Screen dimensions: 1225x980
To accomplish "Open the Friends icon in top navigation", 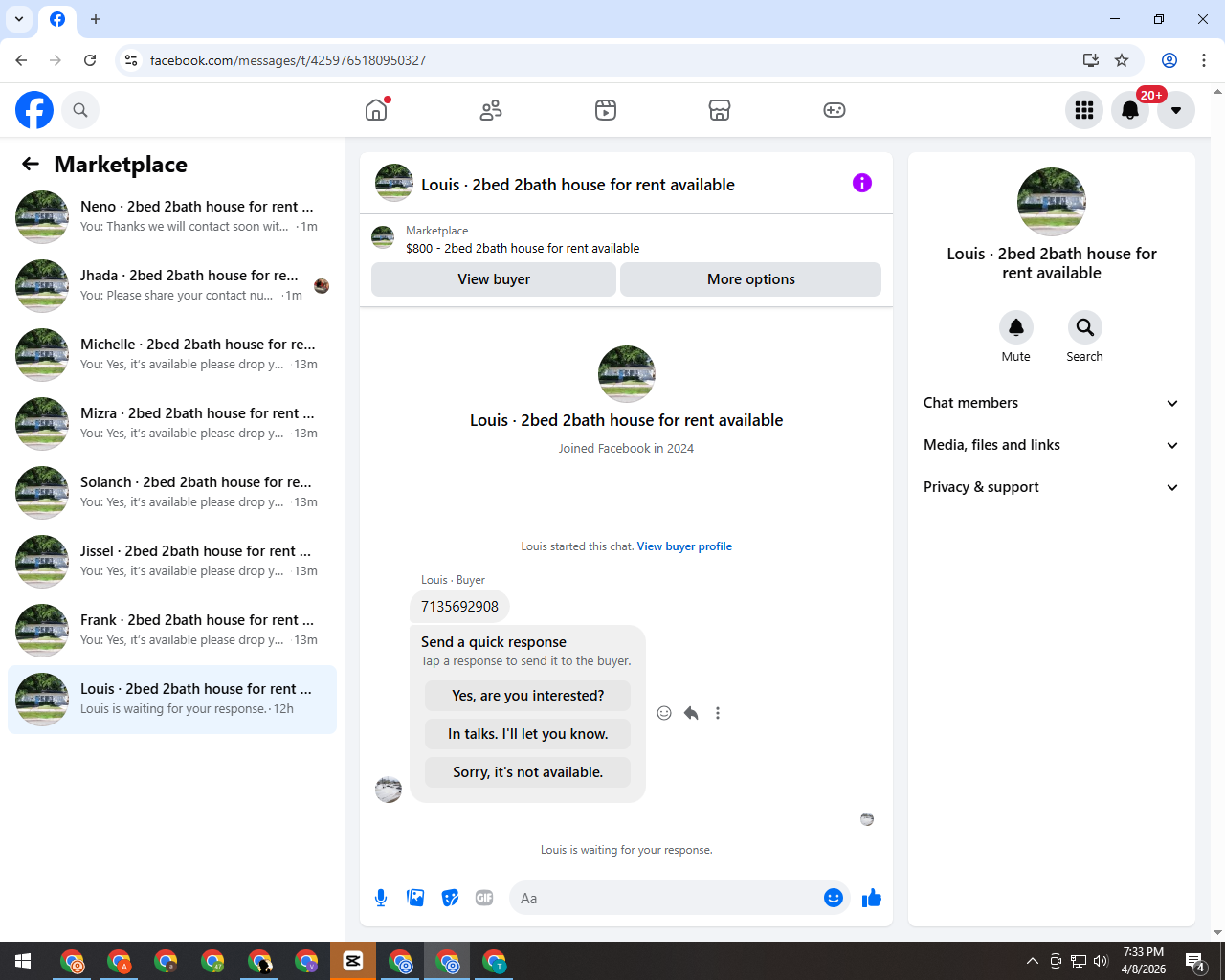I will pos(491,110).
